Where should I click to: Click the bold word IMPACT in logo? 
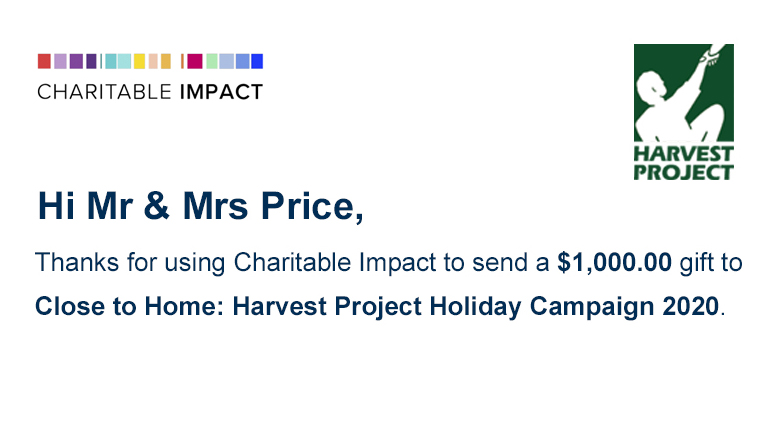click(221, 92)
